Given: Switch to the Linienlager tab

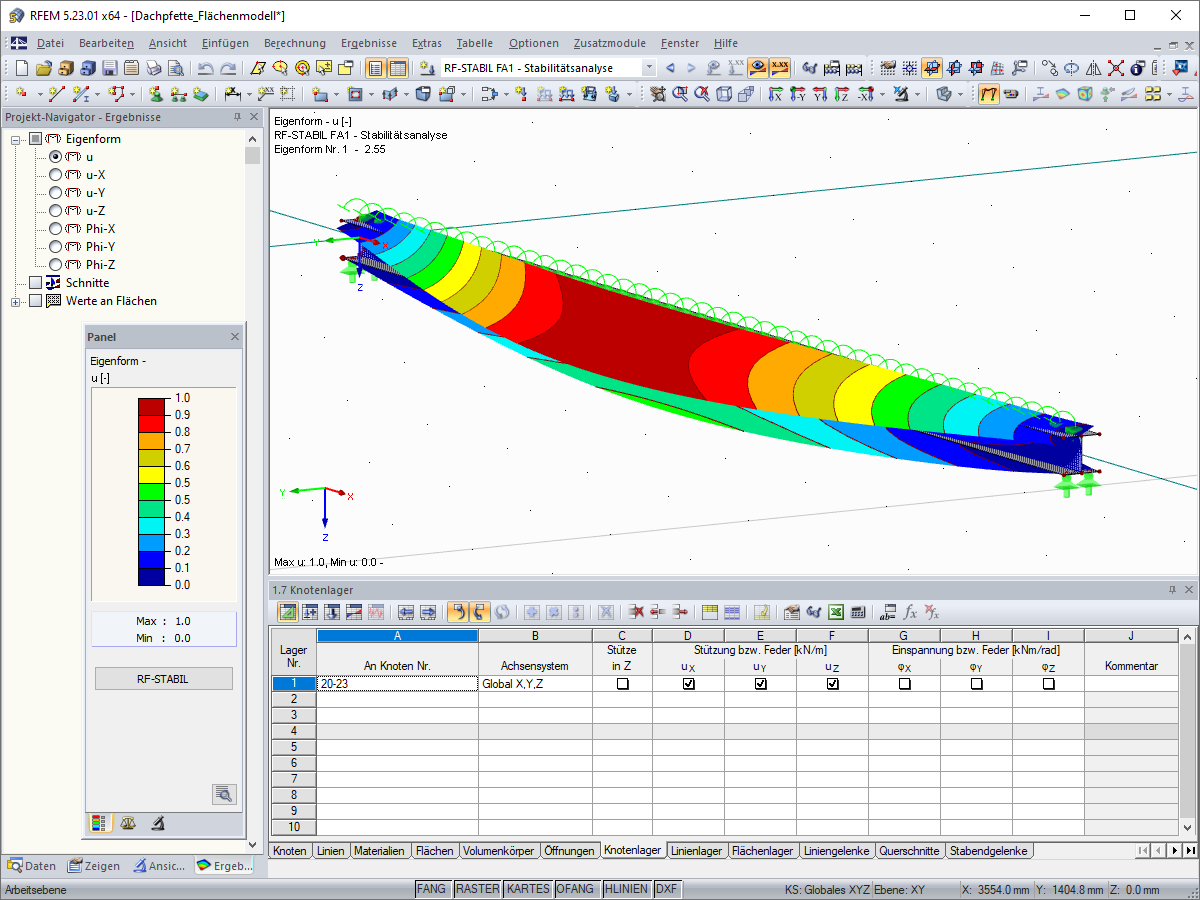Looking at the screenshot, I should point(696,851).
